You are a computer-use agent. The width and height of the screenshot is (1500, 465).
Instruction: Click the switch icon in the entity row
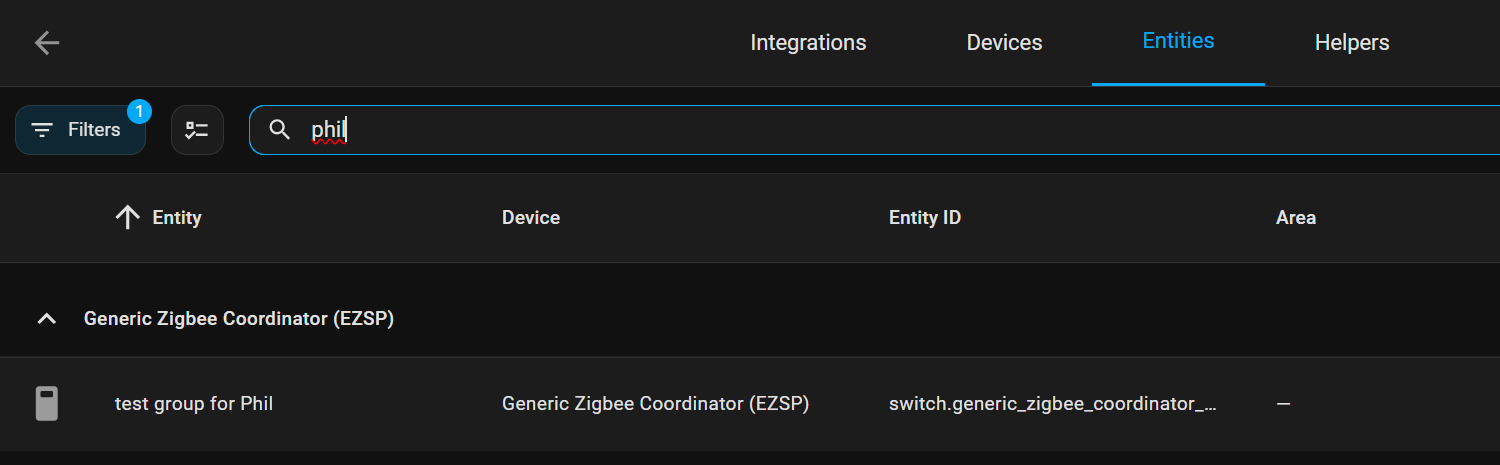(46, 404)
